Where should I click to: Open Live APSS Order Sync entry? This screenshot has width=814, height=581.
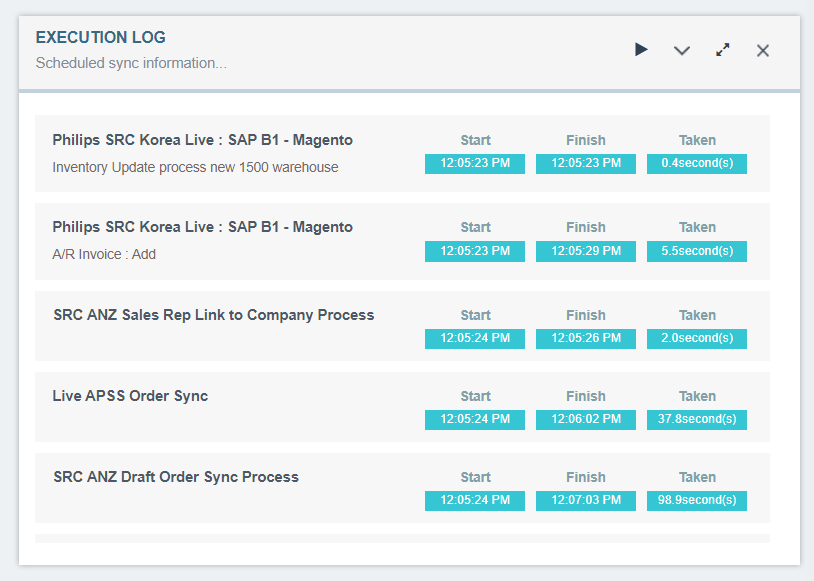[130, 396]
